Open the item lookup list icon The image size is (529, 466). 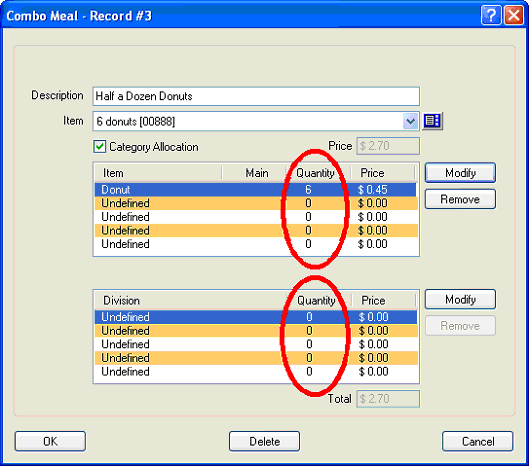point(433,121)
